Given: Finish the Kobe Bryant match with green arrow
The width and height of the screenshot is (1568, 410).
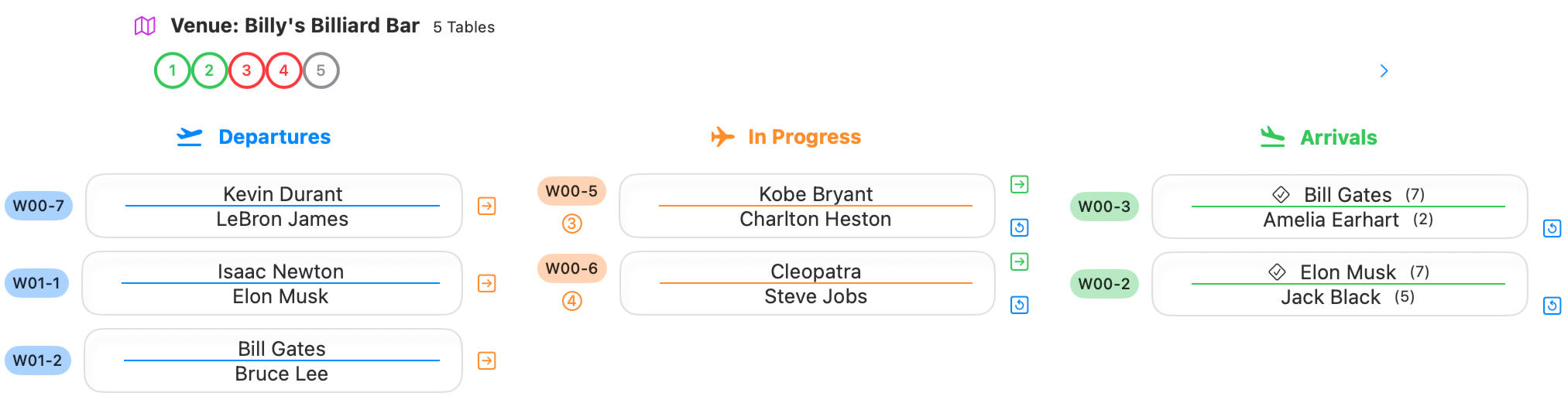Looking at the screenshot, I should click(1019, 184).
